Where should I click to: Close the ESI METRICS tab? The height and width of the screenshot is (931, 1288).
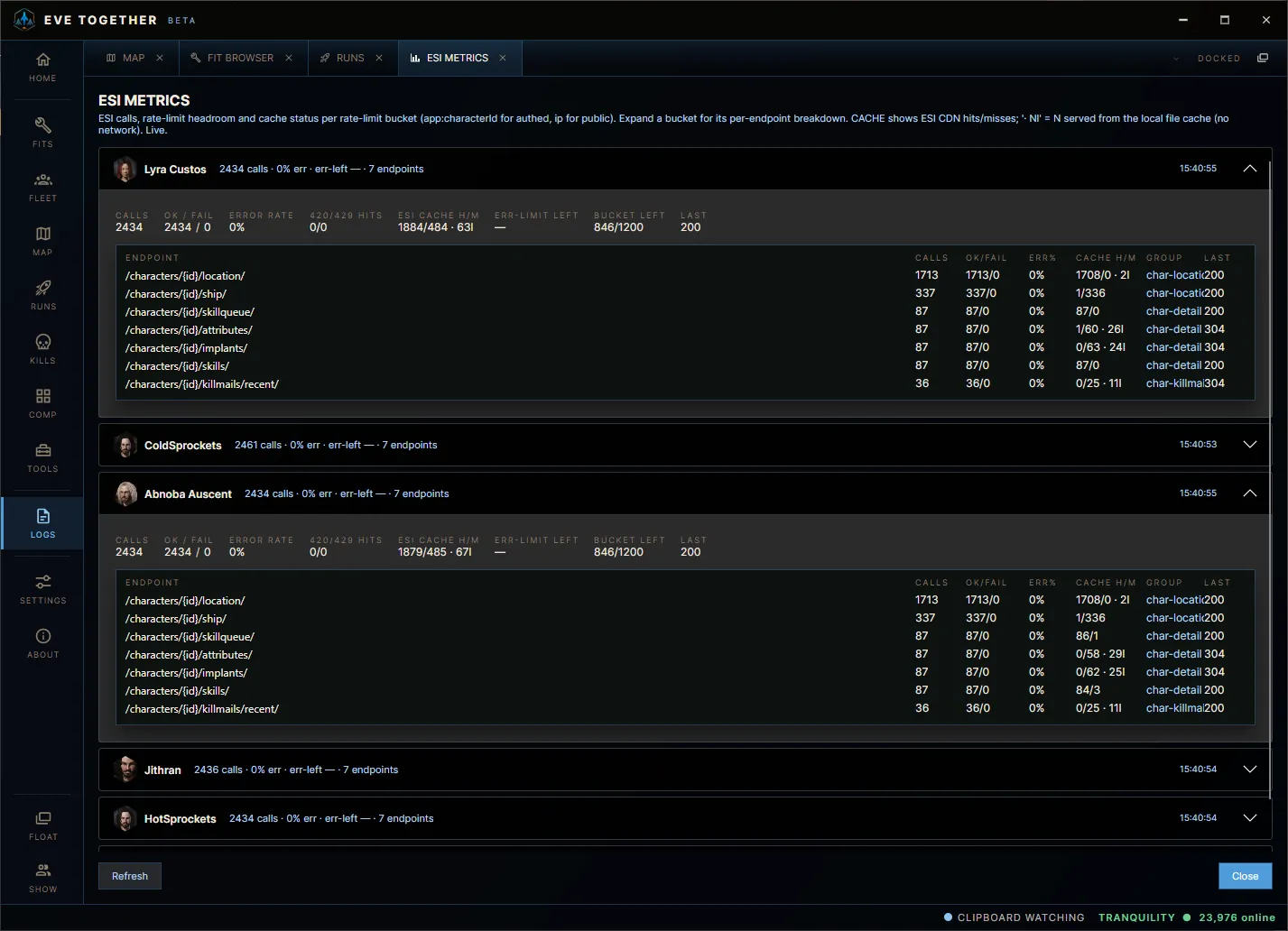503,58
